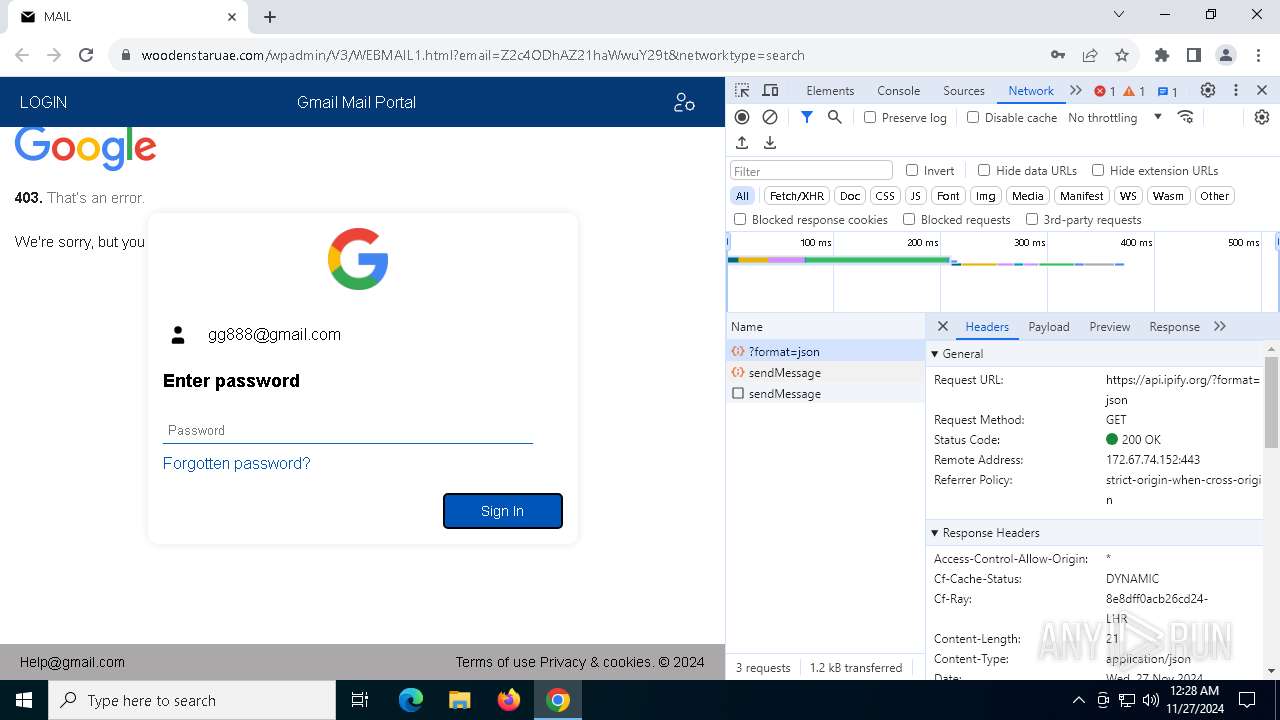The height and width of the screenshot is (720, 1280).
Task: Check the Invert filter checkbox
Action: tap(912, 170)
